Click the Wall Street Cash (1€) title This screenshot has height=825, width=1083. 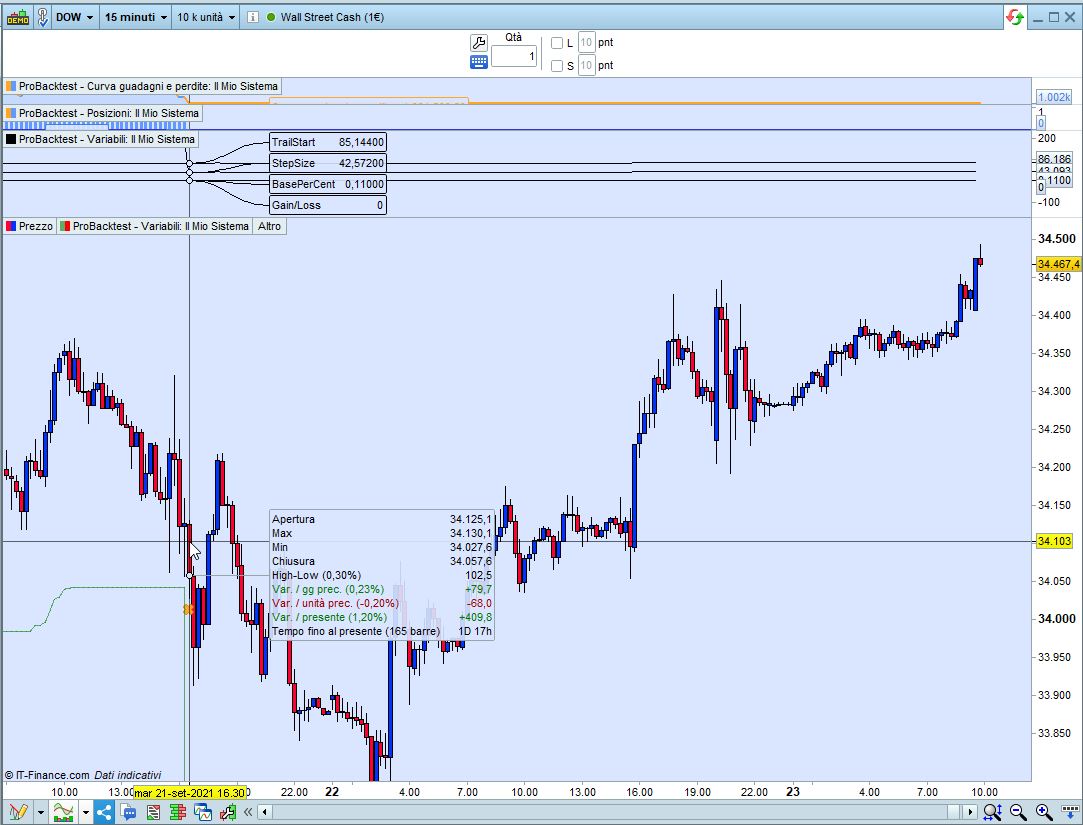pyautogui.click(x=332, y=17)
